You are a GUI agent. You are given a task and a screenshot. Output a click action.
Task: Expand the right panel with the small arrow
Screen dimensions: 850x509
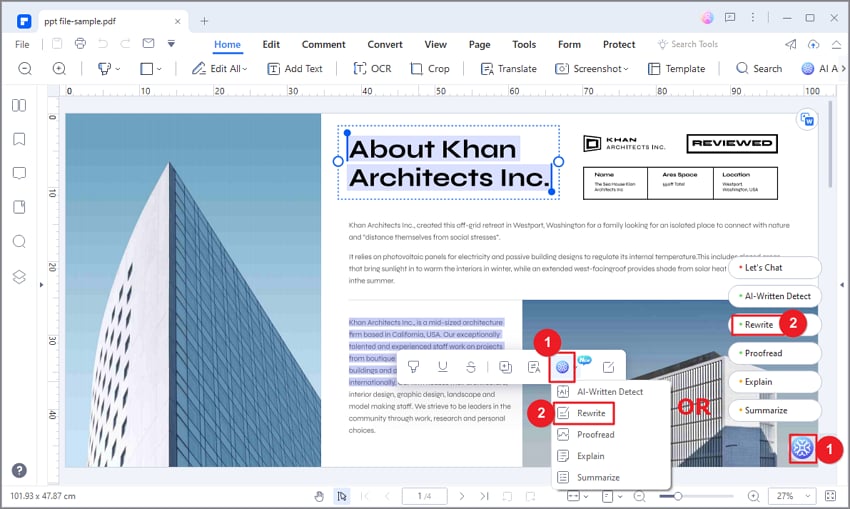(842, 284)
